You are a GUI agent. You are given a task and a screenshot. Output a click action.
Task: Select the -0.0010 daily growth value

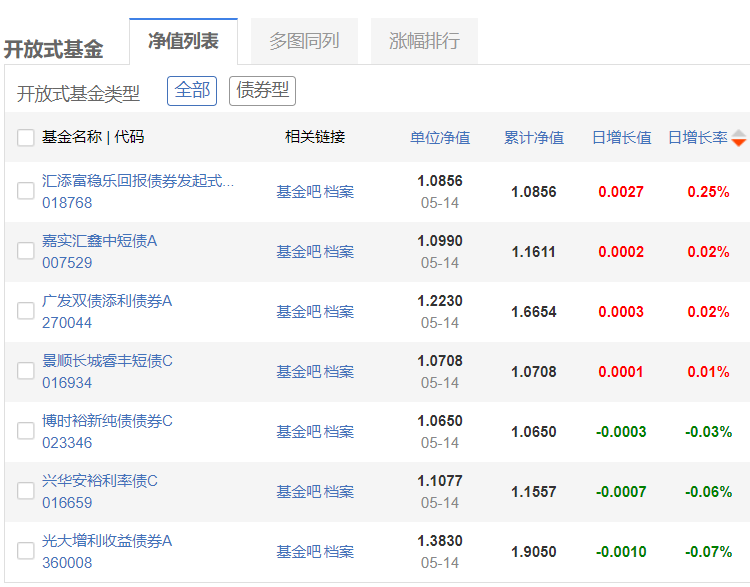tap(621, 552)
